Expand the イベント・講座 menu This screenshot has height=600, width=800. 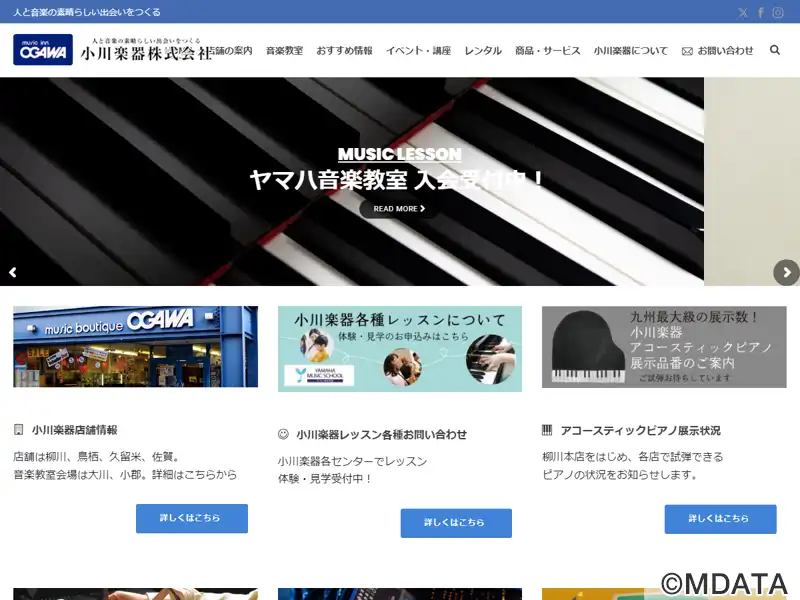pos(418,51)
